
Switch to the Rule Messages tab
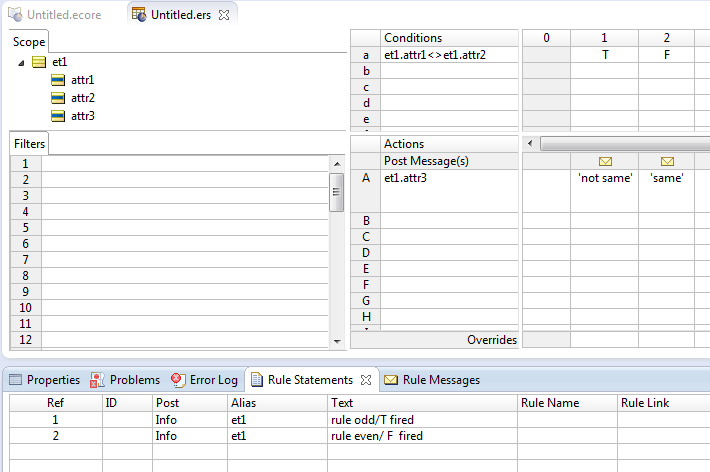432,380
